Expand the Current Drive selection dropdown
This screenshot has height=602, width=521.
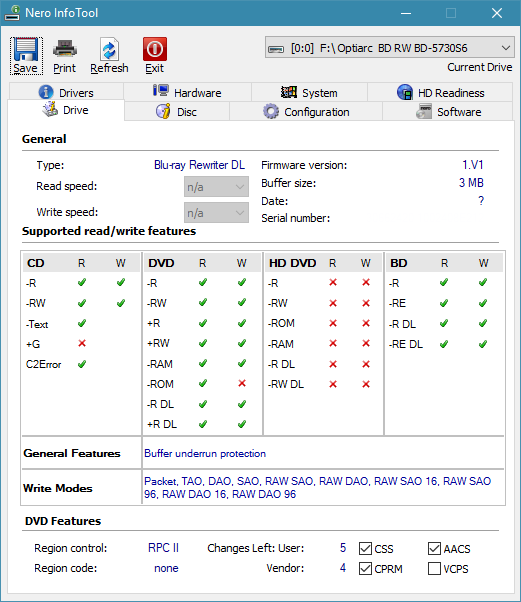389,48
